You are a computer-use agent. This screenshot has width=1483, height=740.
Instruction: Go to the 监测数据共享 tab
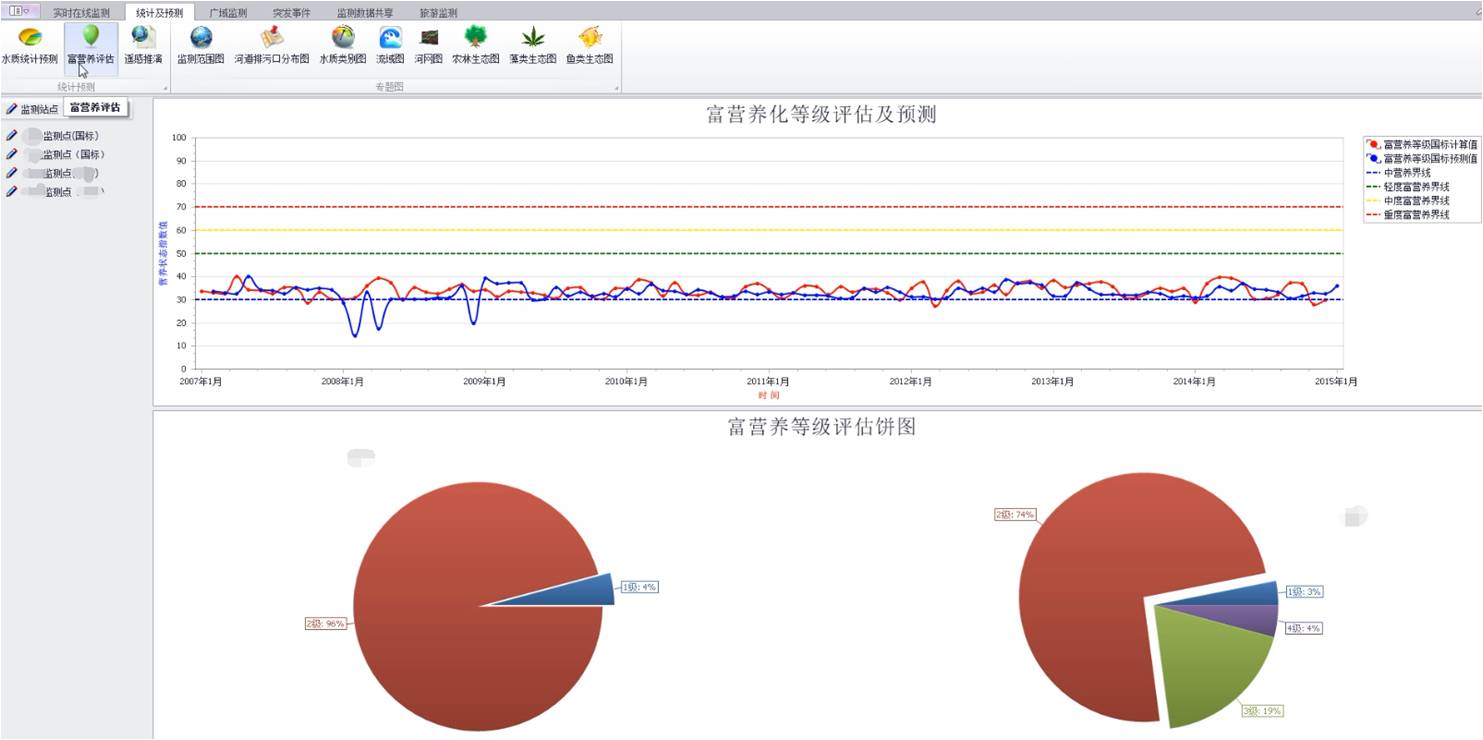365,13
